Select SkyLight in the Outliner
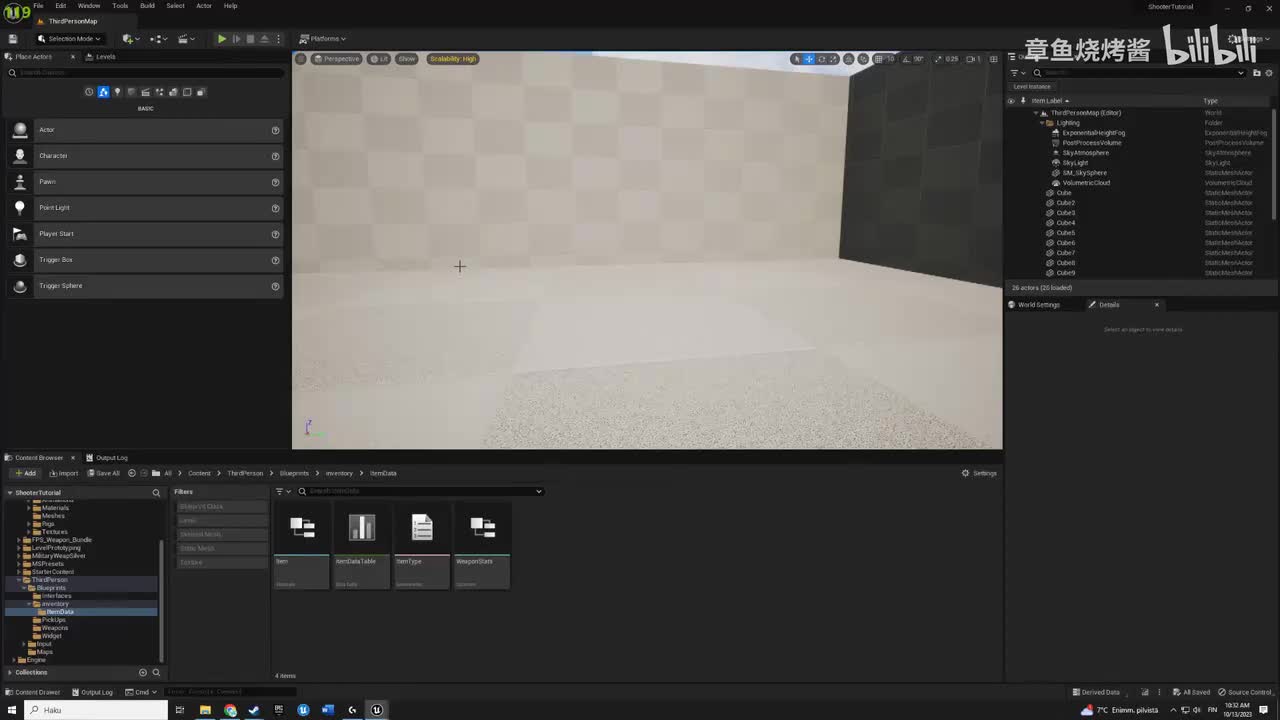 [x=1075, y=163]
